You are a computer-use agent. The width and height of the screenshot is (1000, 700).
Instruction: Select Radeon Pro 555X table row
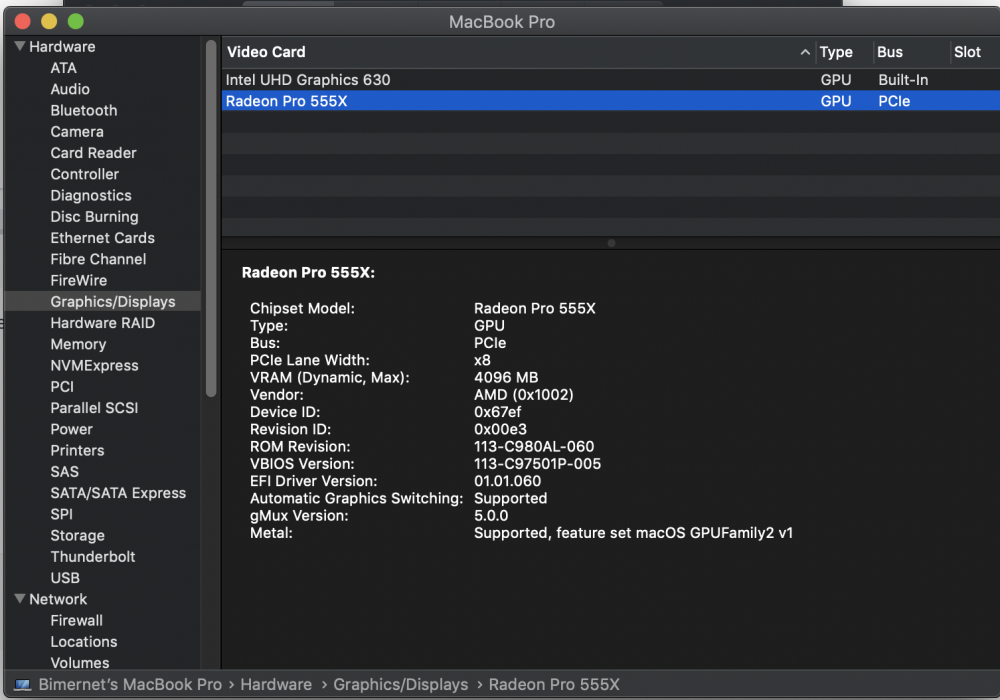tap(610, 101)
